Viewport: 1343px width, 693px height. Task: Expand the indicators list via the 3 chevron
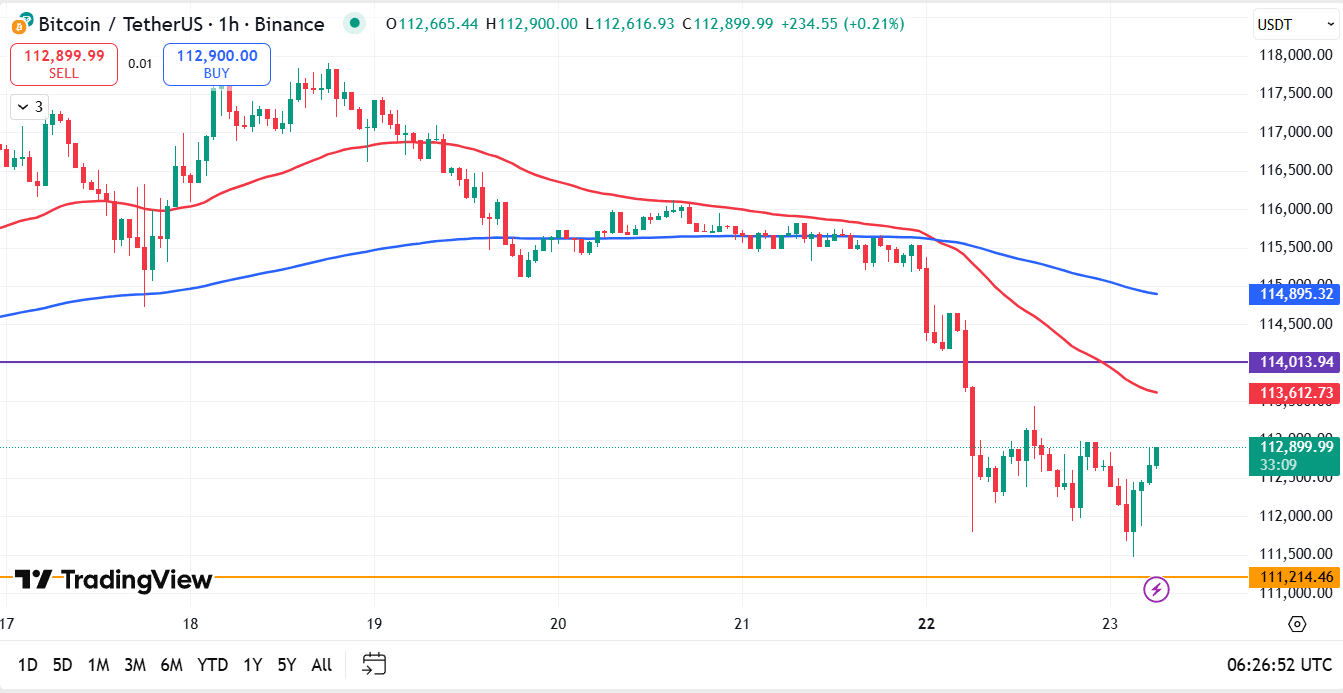tap(28, 106)
